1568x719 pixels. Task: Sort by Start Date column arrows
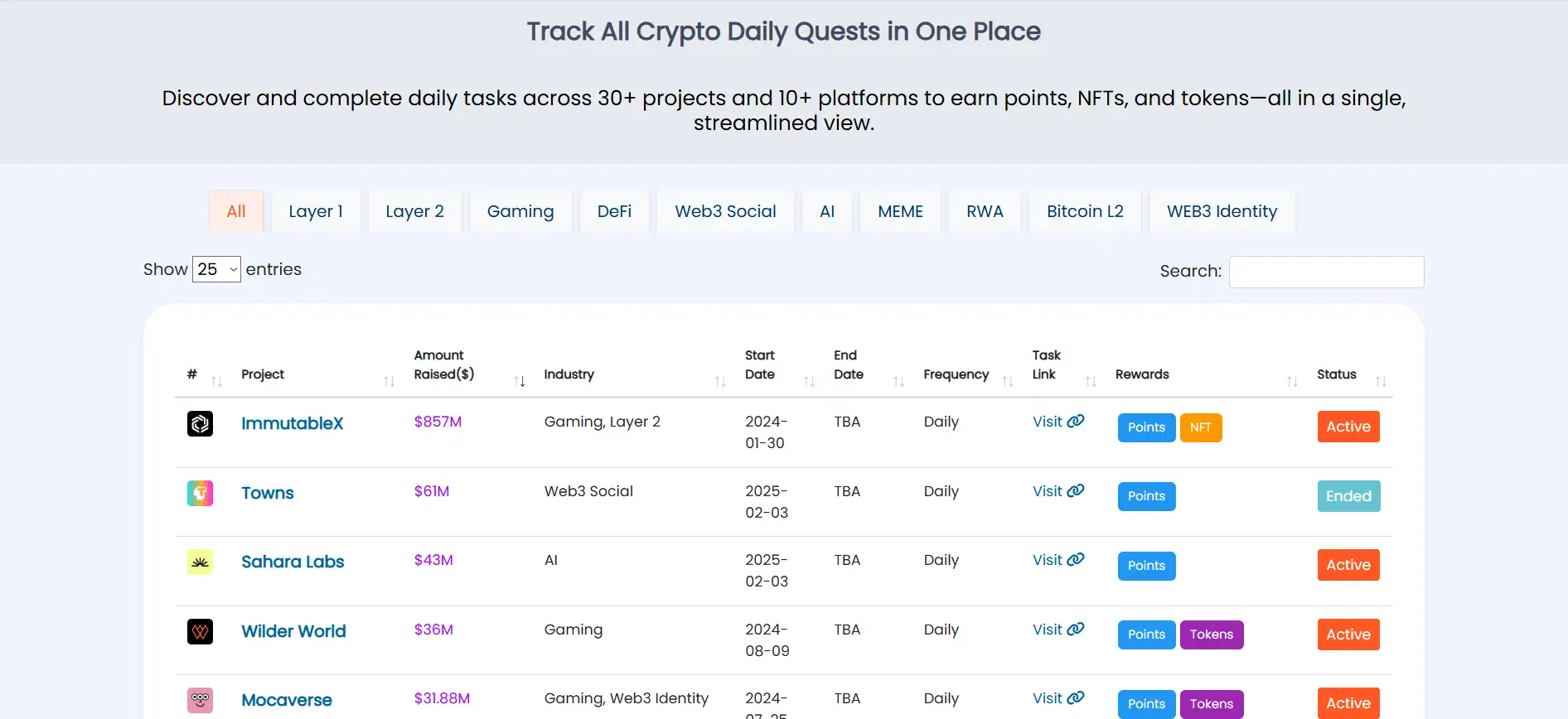click(x=809, y=381)
